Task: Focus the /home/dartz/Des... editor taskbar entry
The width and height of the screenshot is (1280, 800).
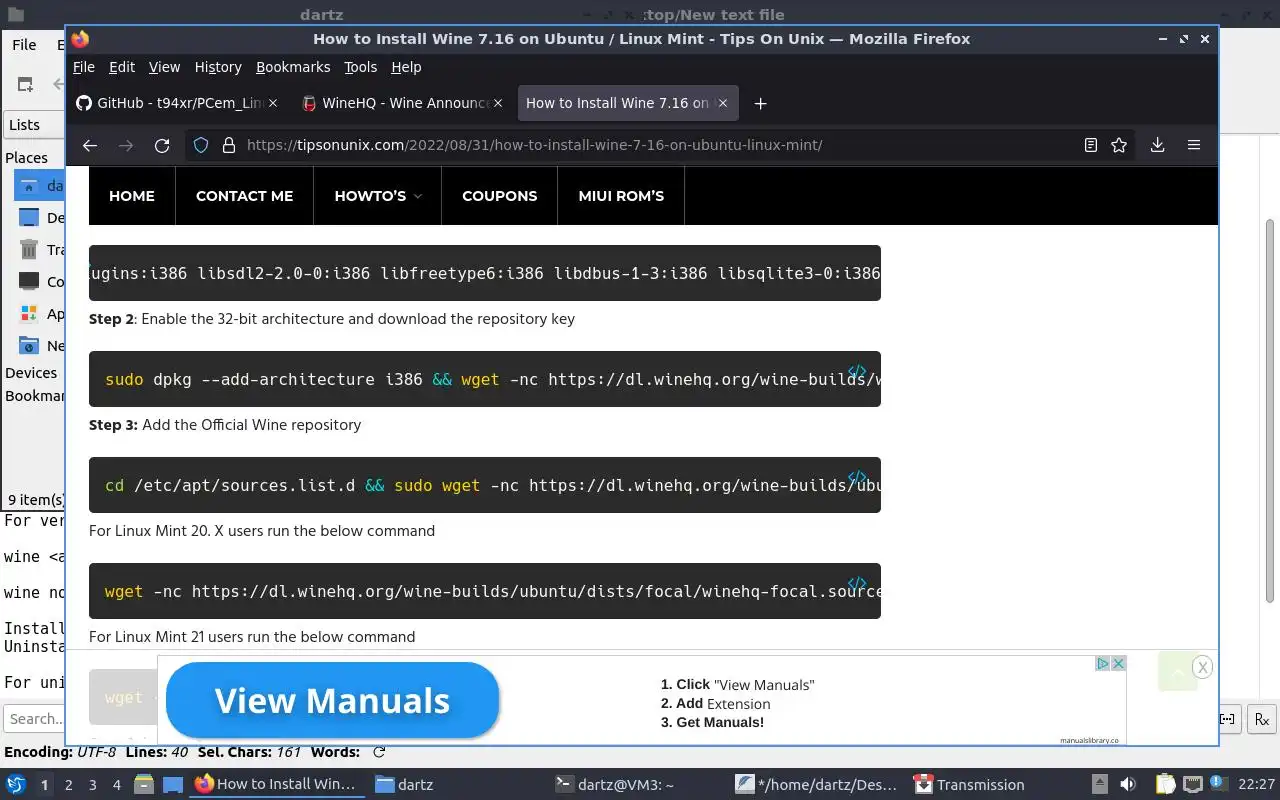Action: tap(817, 785)
